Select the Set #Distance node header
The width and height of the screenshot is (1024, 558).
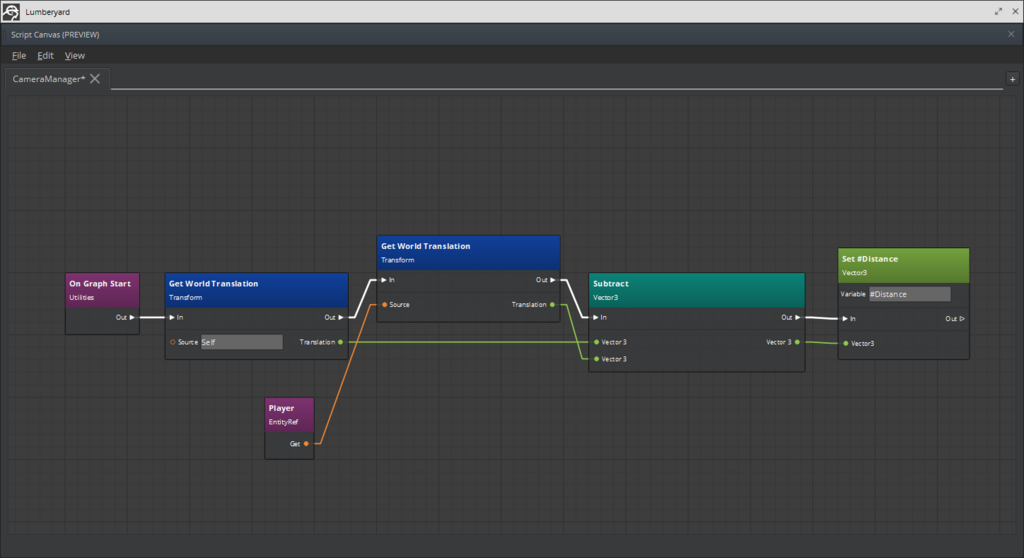coord(904,265)
